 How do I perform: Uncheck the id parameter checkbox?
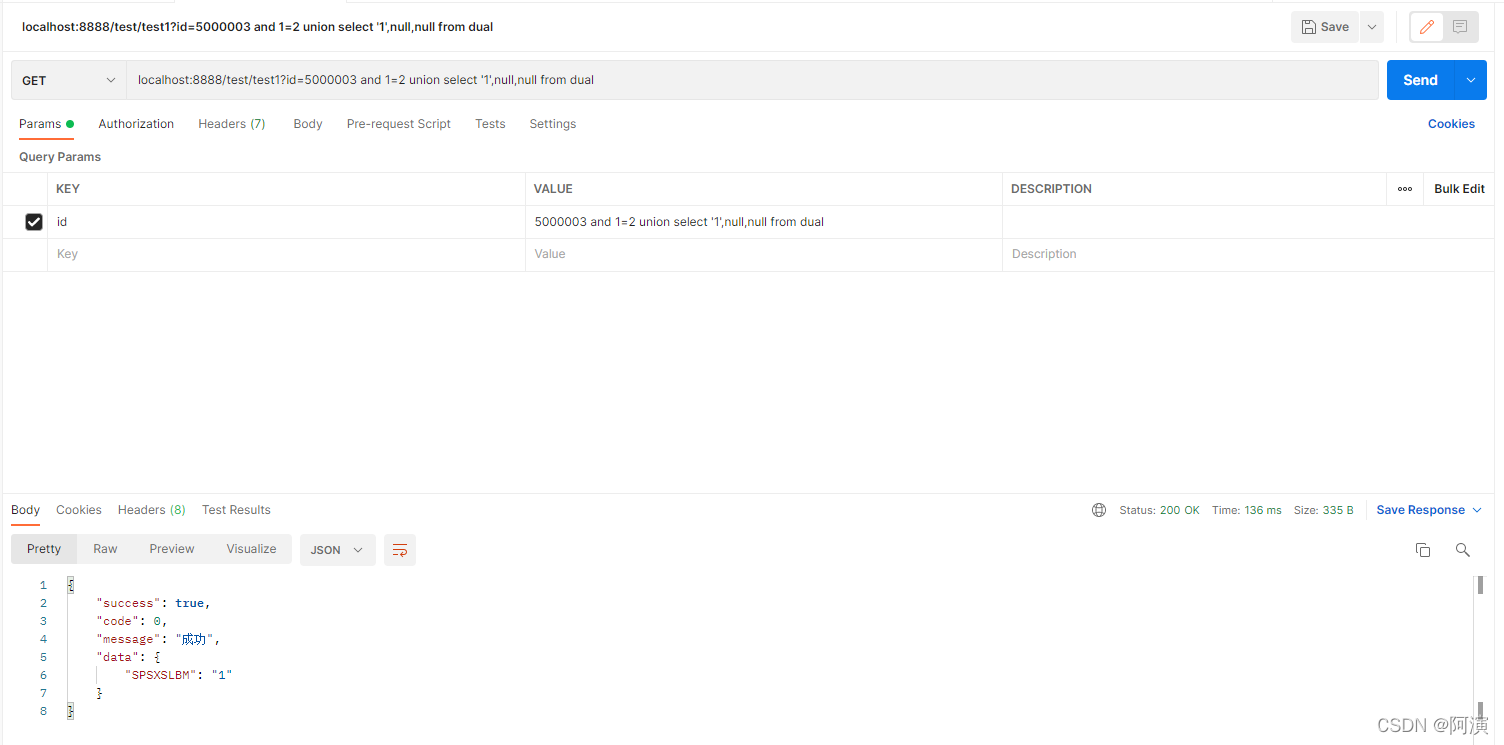tap(34, 222)
